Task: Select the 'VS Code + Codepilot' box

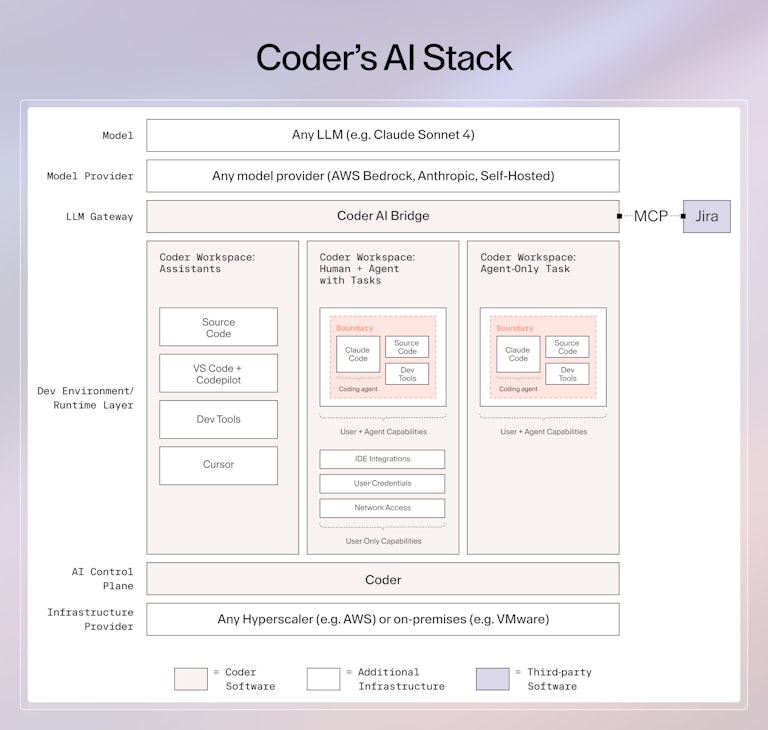Action: click(218, 373)
